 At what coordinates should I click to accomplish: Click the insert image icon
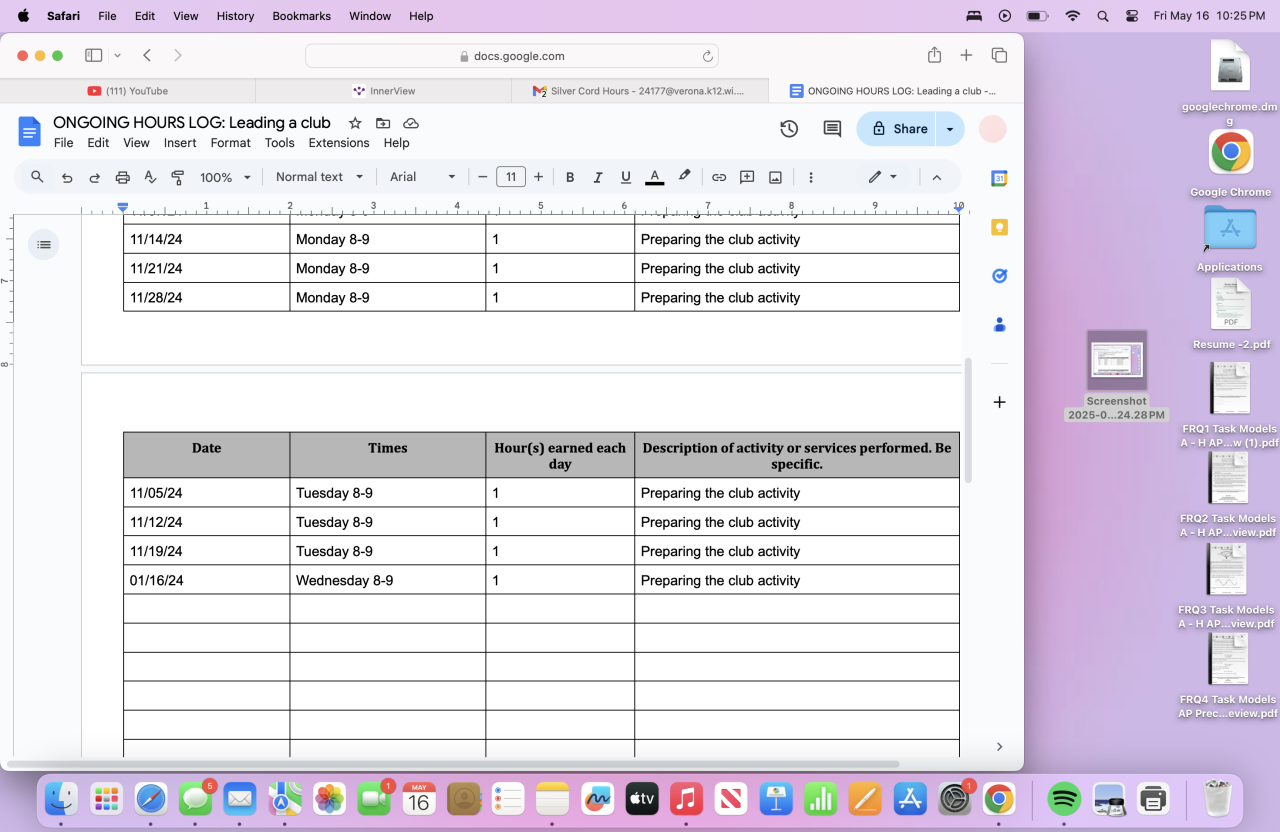[x=775, y=177]
